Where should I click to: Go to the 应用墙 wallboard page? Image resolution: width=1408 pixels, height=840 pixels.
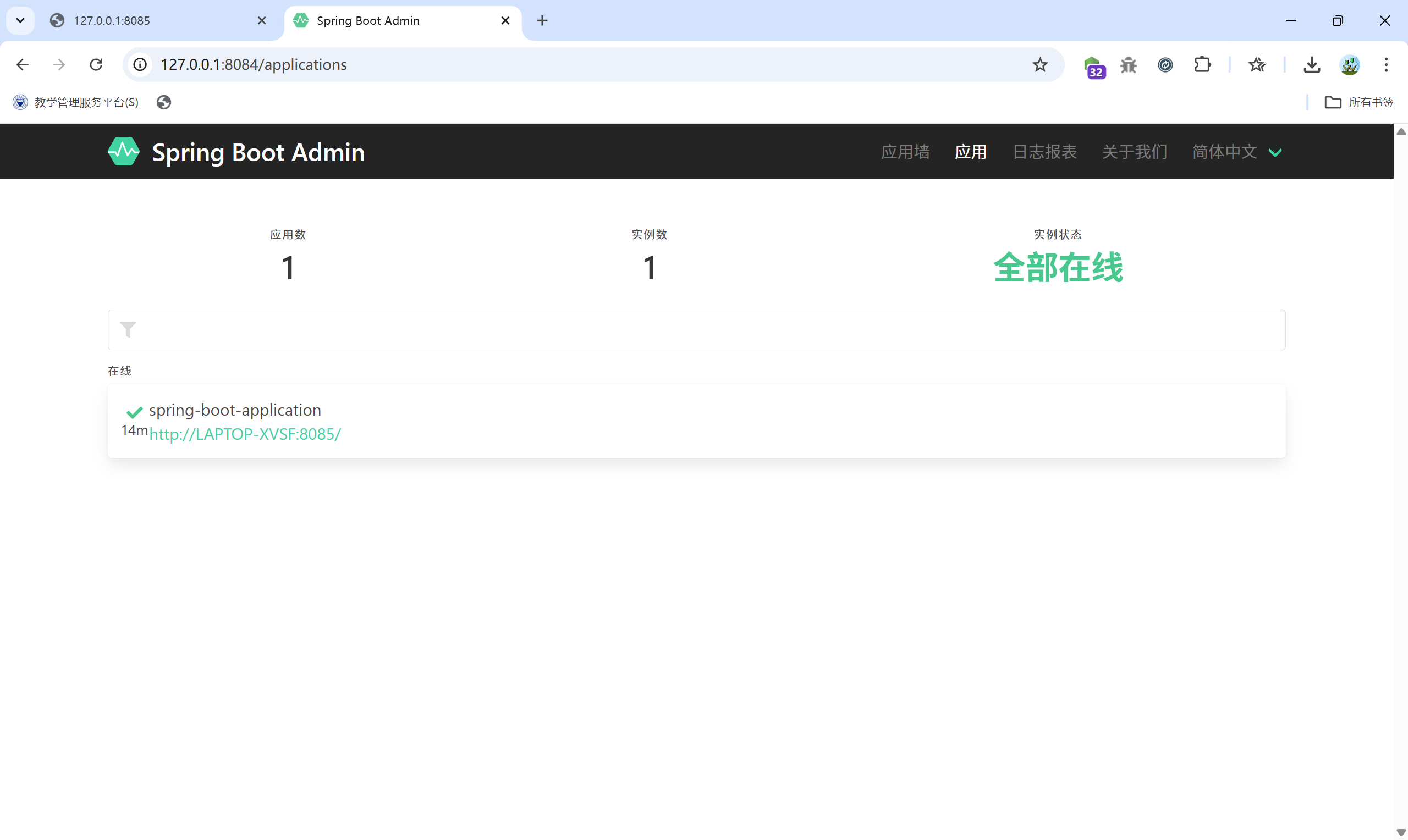tap(905, 152)
